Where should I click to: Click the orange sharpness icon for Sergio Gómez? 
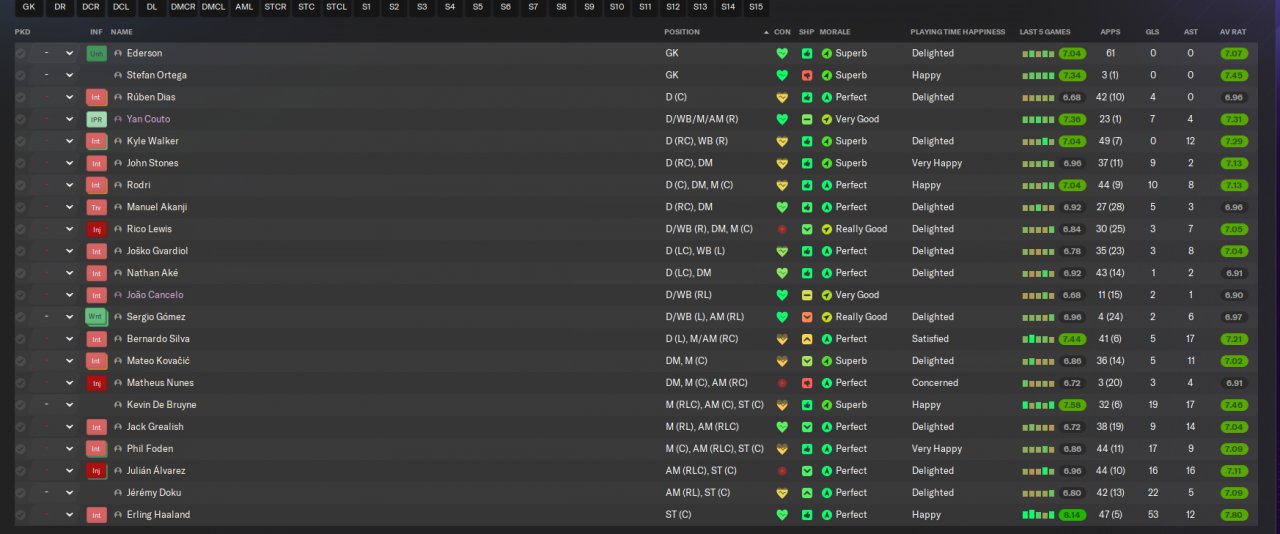tap(807, 317)
